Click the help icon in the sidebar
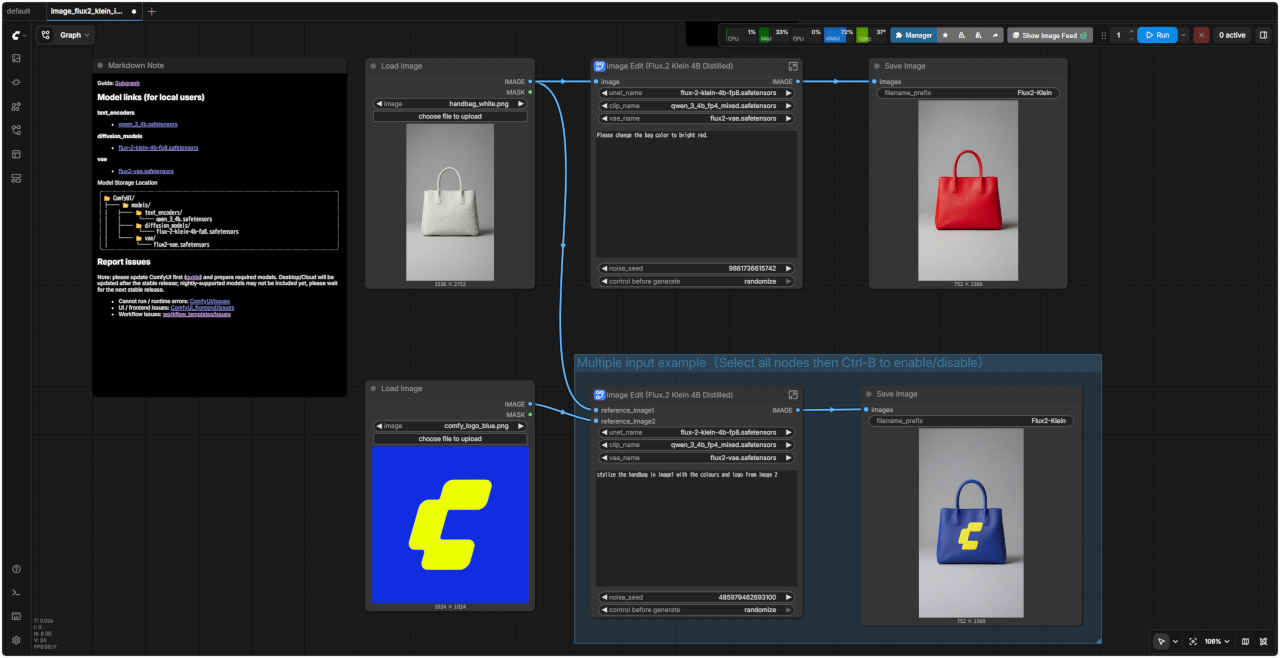This screenshot has height=658, width=1280. (16, 569)
